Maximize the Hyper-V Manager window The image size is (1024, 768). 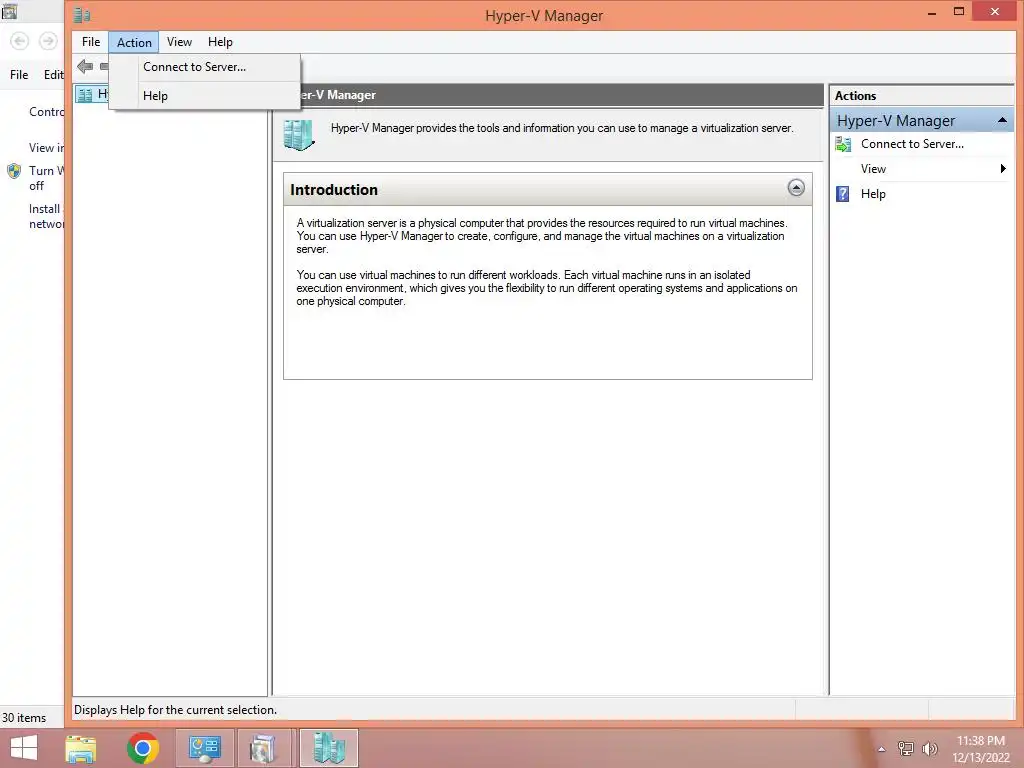pyautogui.click(x=959, y=12)
